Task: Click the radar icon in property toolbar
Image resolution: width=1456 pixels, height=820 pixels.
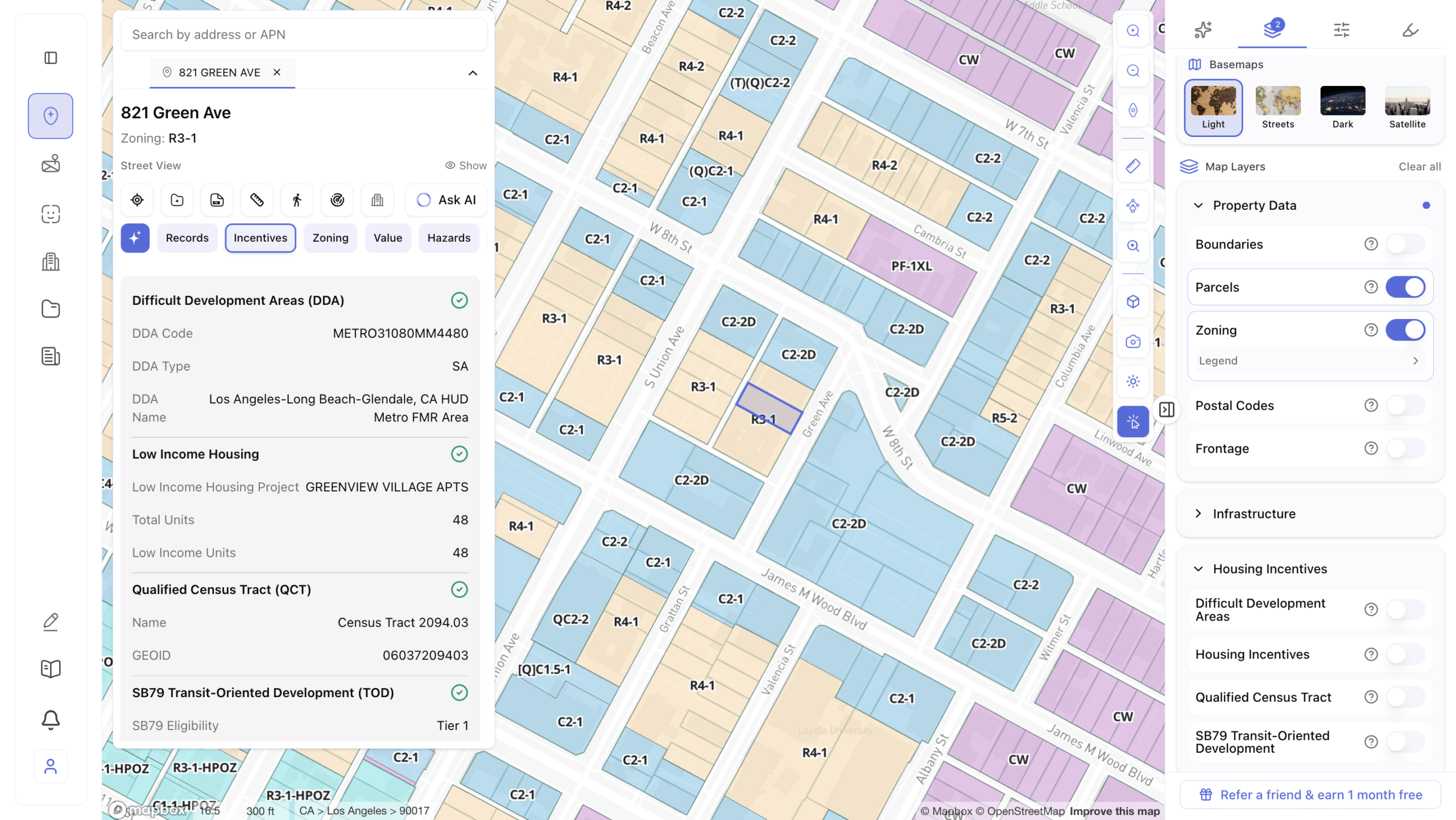Action: (x=337, y=200)
